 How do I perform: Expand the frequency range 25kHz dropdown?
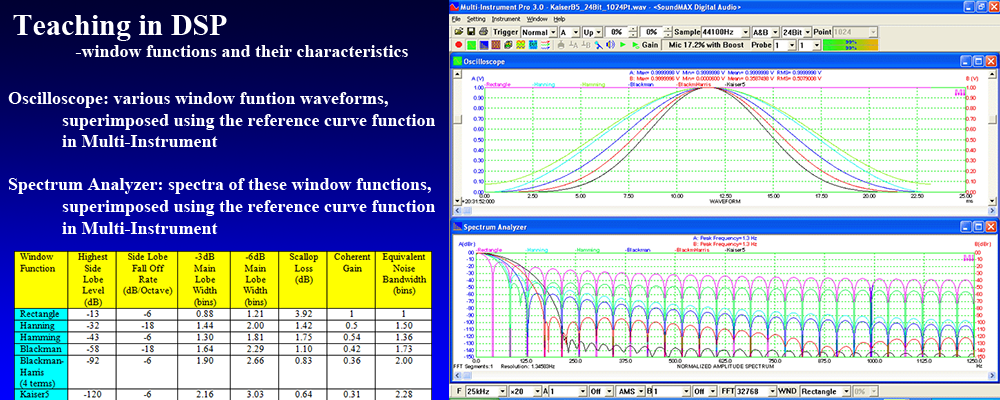502,391
